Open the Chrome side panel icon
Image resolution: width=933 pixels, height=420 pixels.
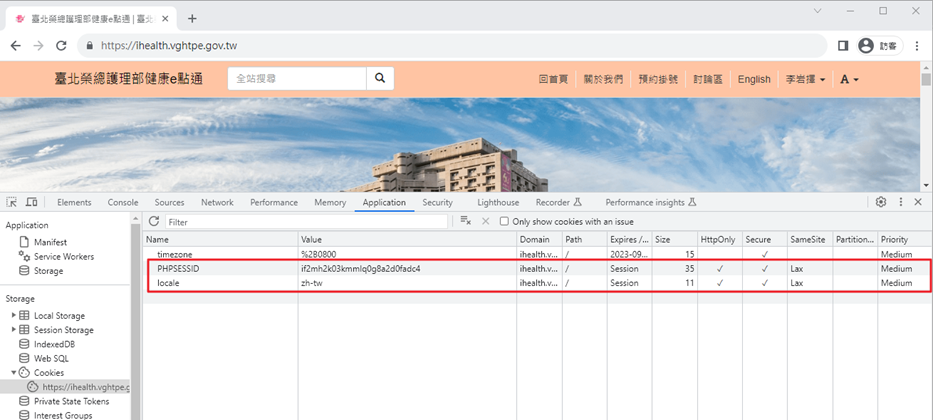click(x=843, y=46)
